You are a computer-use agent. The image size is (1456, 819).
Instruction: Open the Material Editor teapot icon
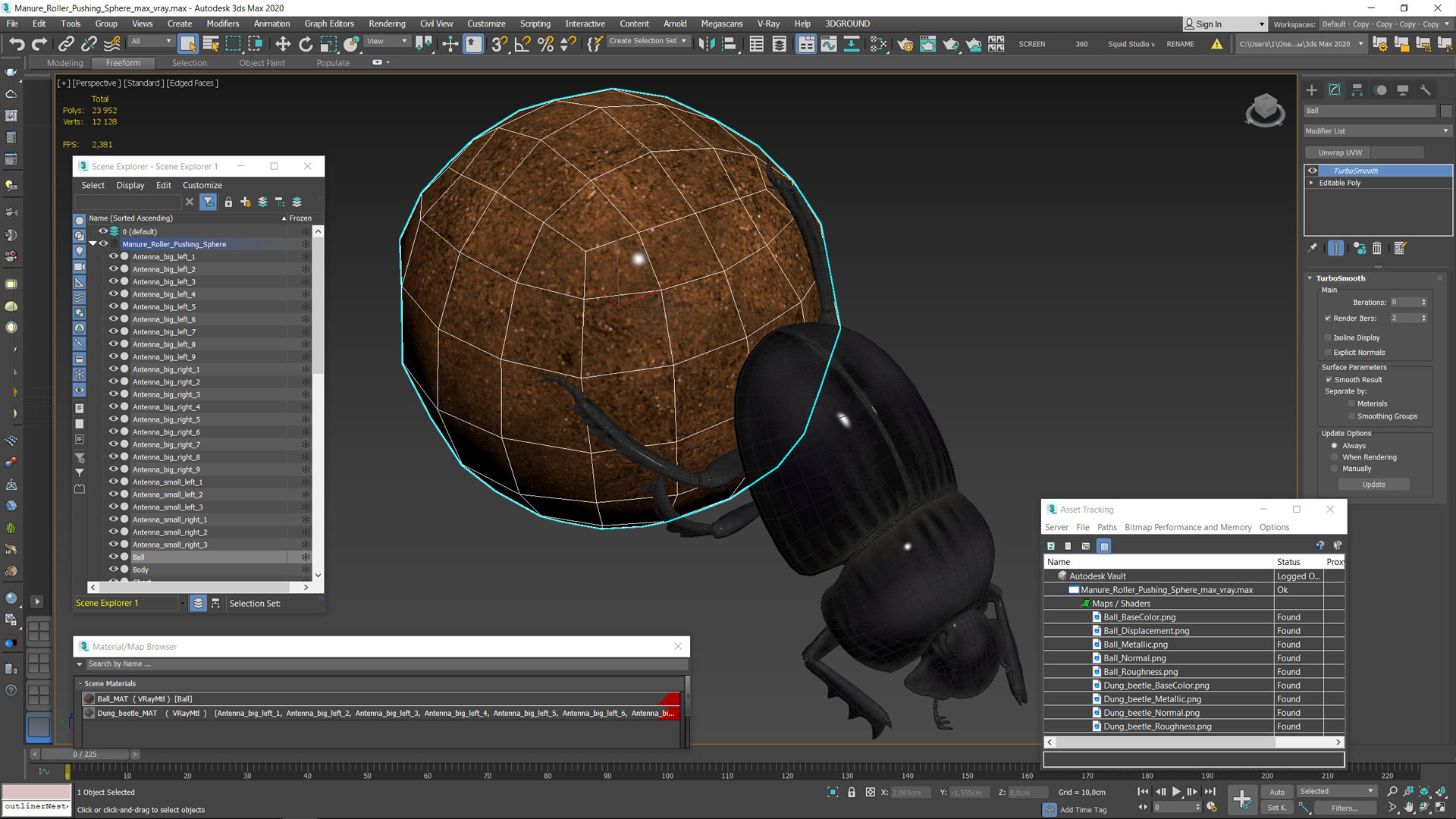[878, 44]
